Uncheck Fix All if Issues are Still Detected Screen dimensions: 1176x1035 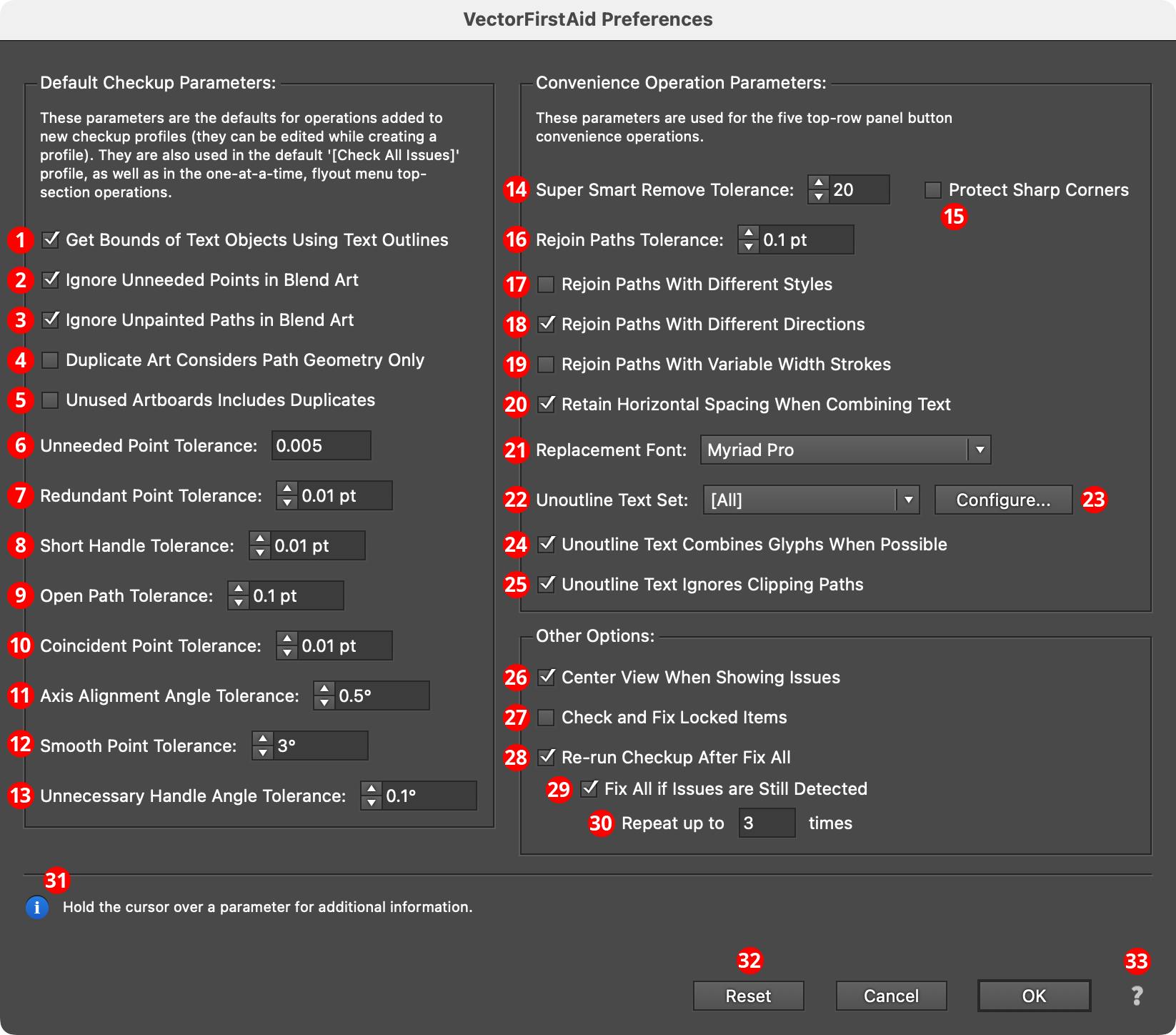pyautogui.click(x=588, y=788)
